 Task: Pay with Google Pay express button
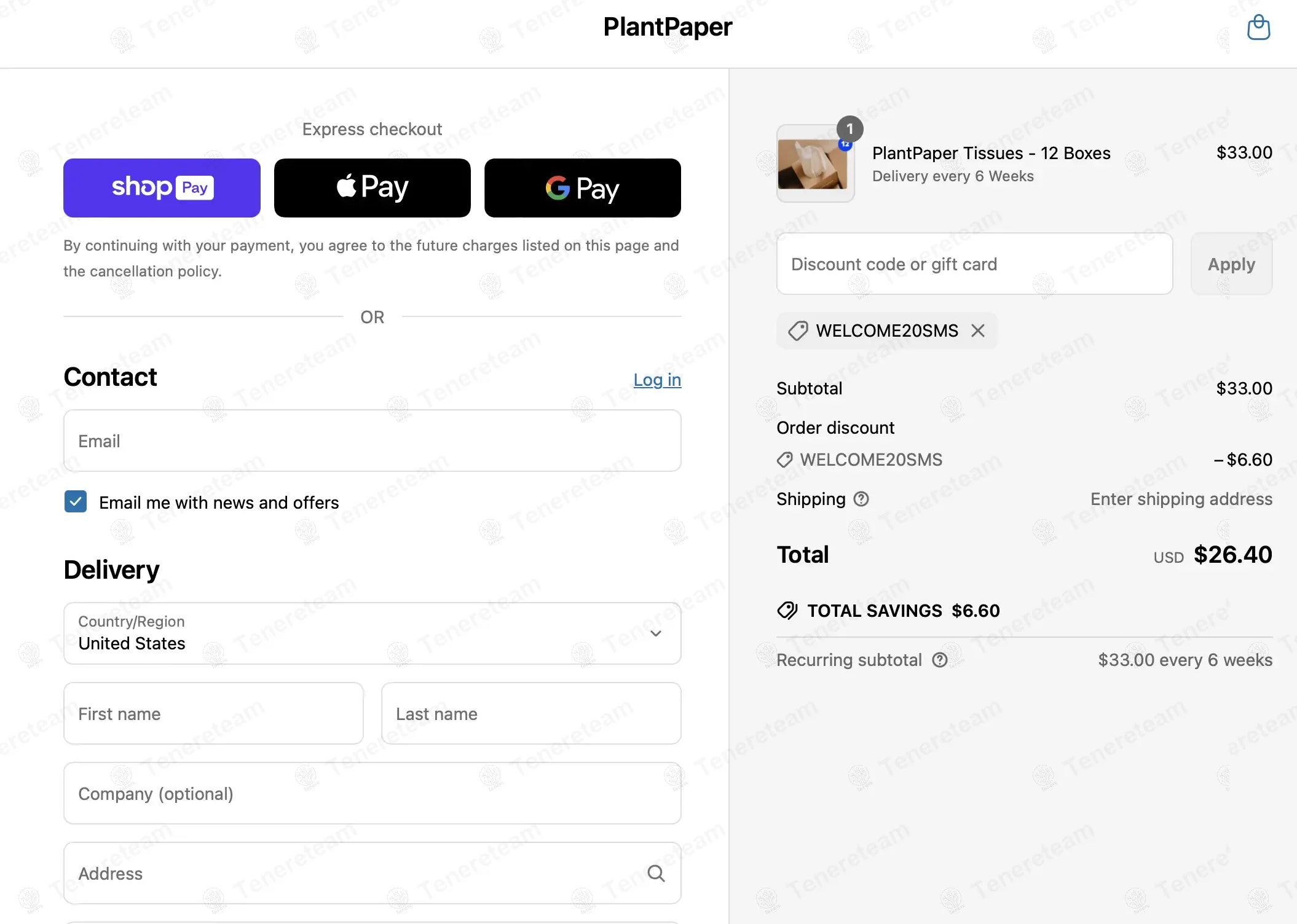(583, 188)
